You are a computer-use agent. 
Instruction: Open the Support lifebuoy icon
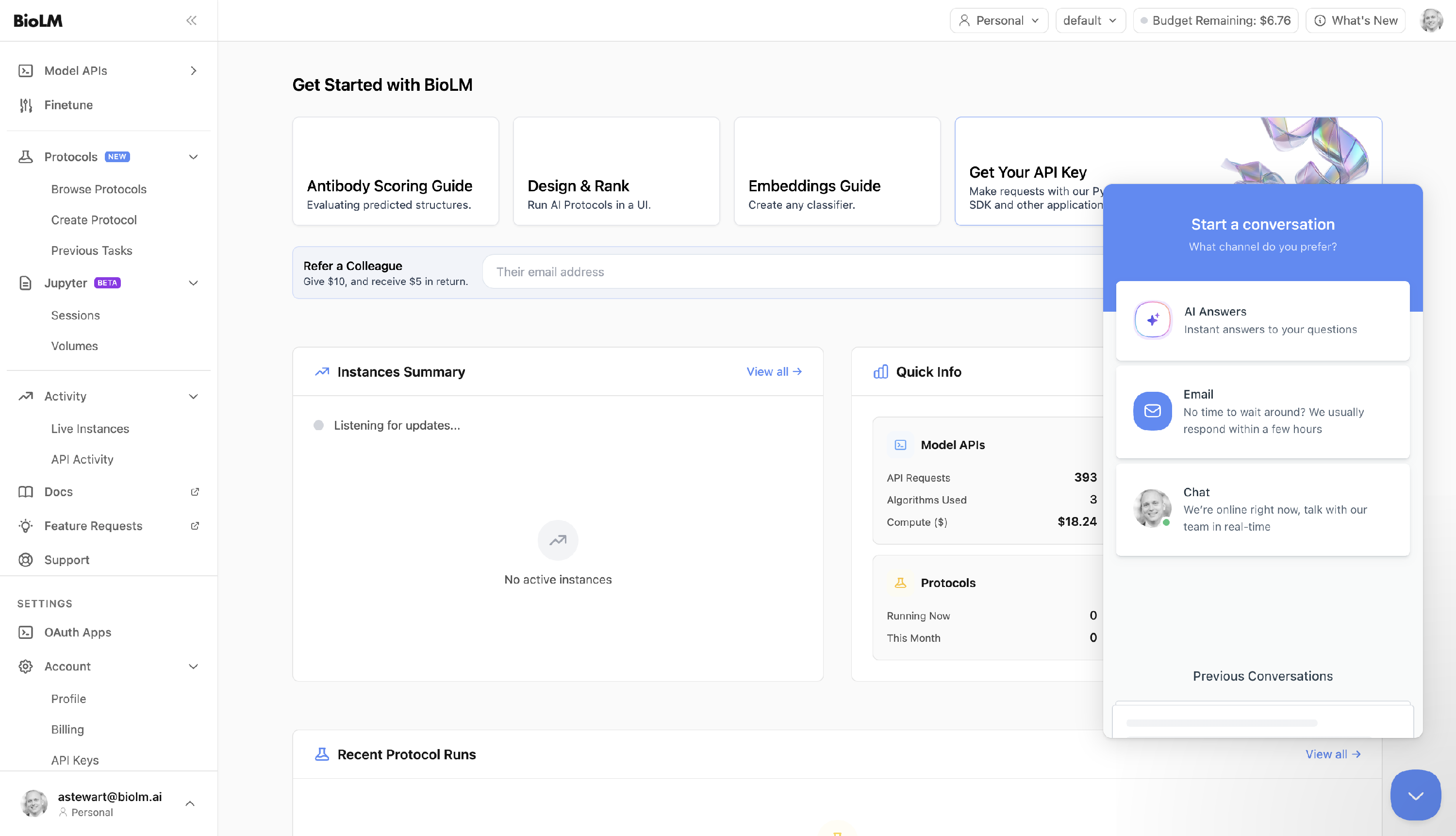click(x=25, y=560)
